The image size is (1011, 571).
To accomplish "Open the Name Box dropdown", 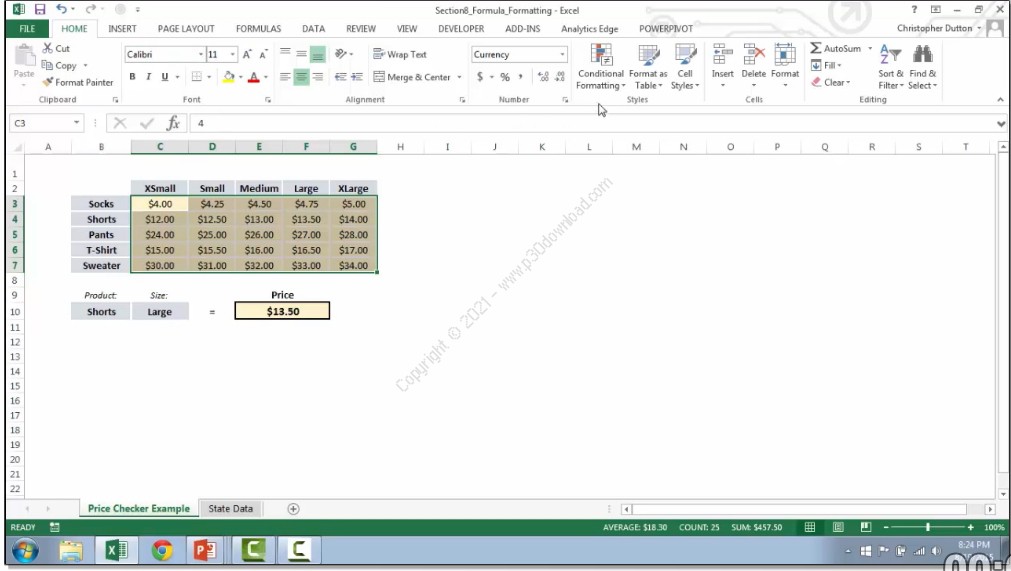I will [76, 122].
